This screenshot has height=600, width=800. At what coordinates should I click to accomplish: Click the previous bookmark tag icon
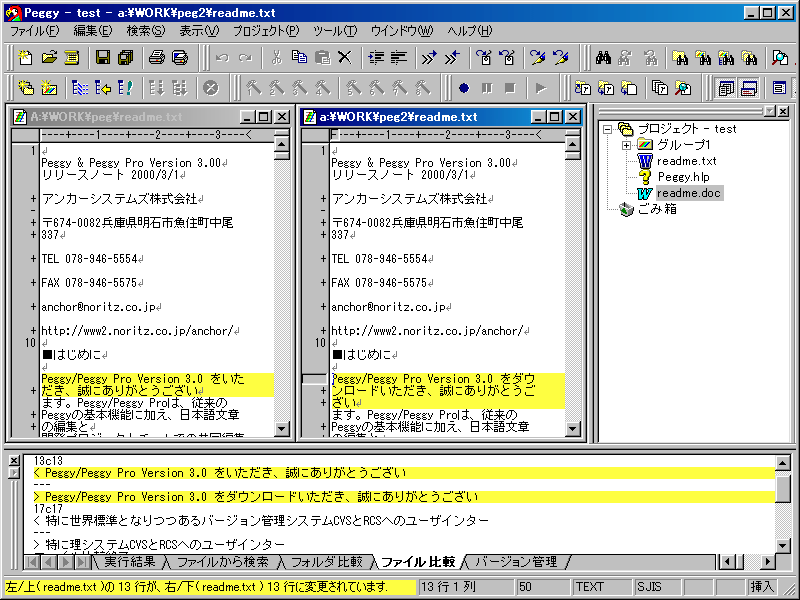click(x=508, y=58)
